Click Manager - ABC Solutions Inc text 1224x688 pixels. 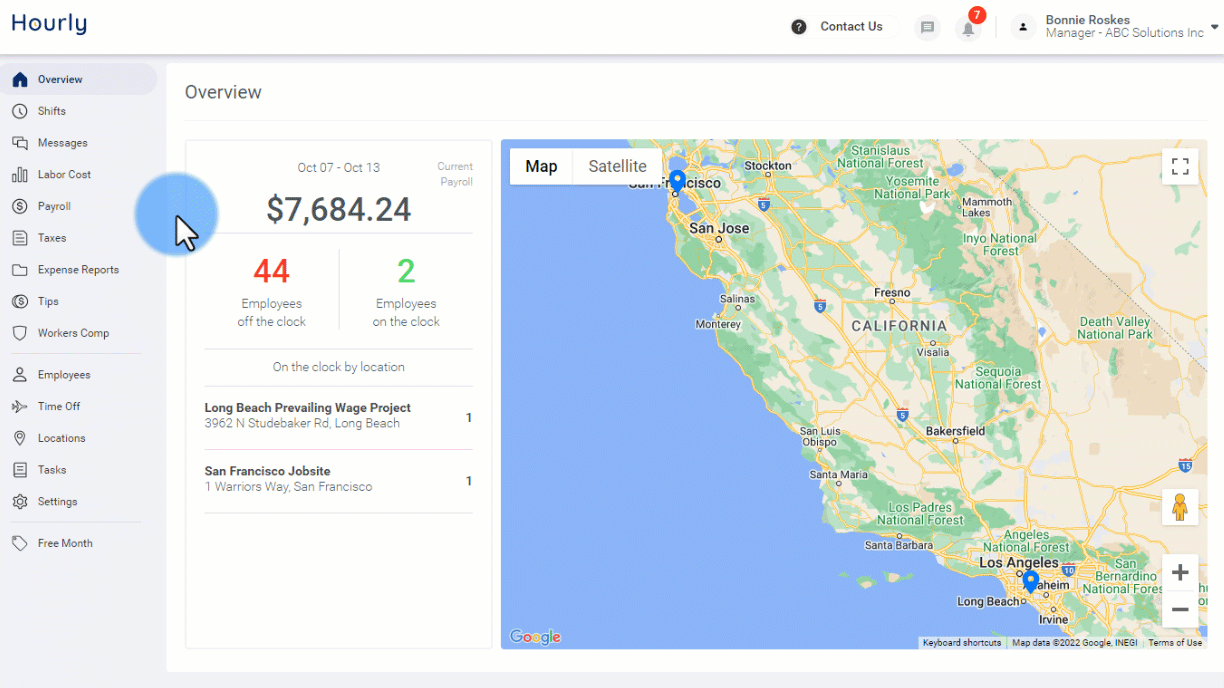pyautogui.click(x=1124, y=33)
